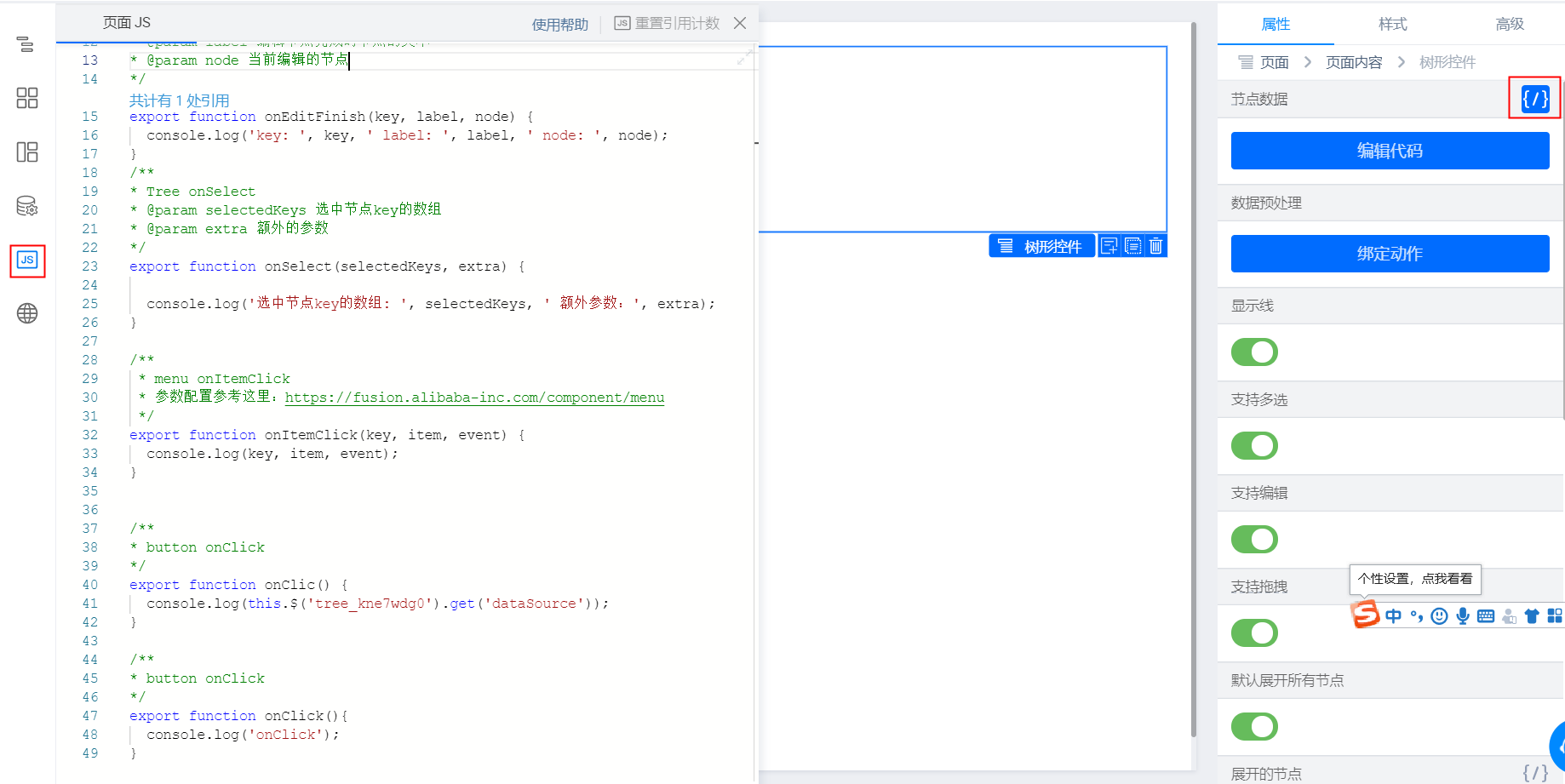Click the user account icon in IME bar
This screenshot has height=784, width=1565.
1509,615
